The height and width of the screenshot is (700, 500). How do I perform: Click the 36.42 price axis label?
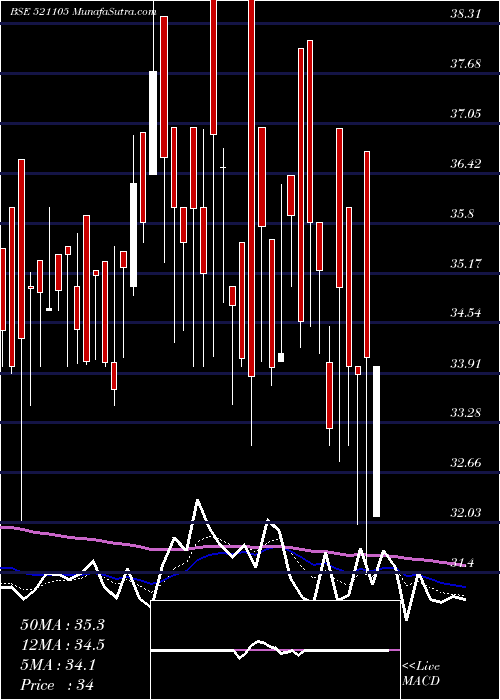465,164
